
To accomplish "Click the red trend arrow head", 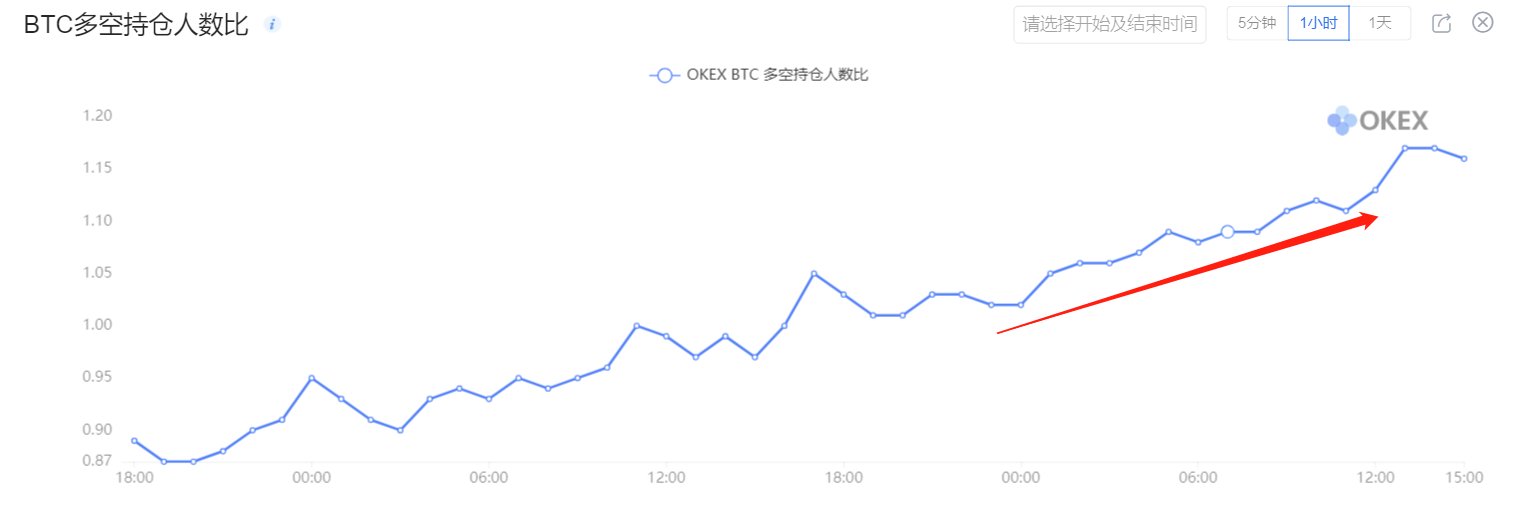I will 1366,221.
